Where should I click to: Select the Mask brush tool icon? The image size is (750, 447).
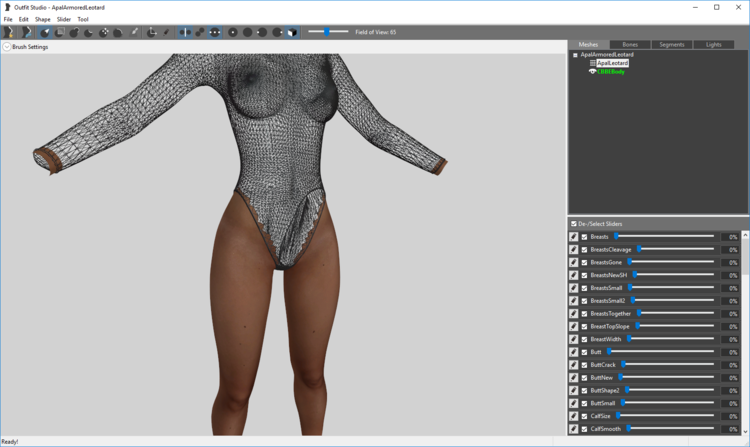tap(59, 32)
